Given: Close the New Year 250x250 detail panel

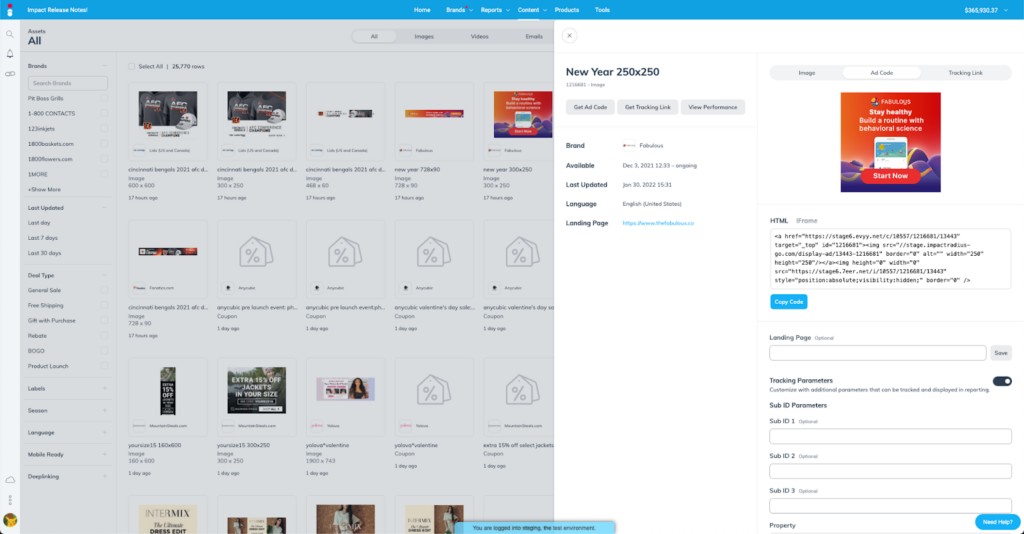Looking at the screenshot, I should (569, 35).
